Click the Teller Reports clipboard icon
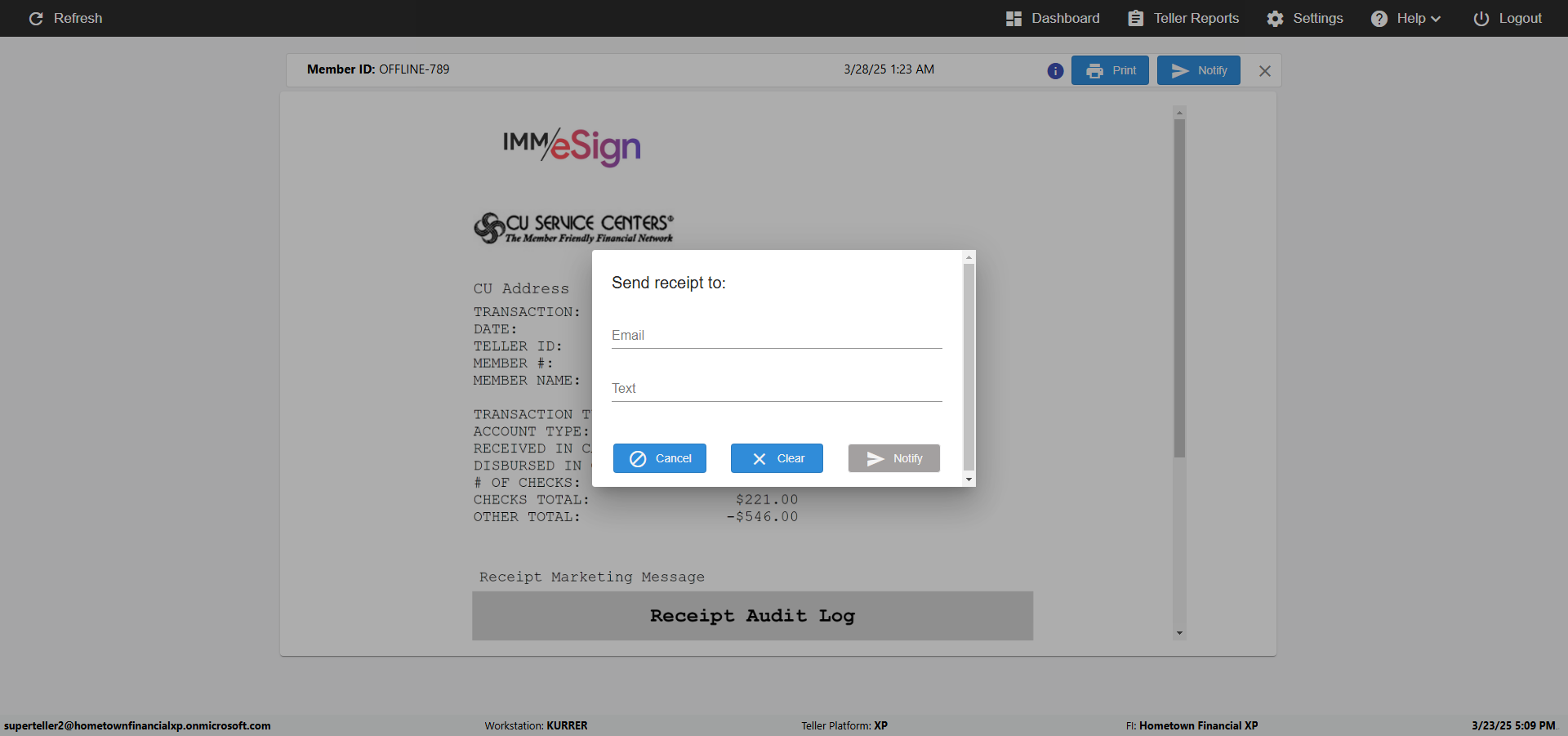The height and width of the screenshot is (736, 1568). click(x=1136, y=18)
